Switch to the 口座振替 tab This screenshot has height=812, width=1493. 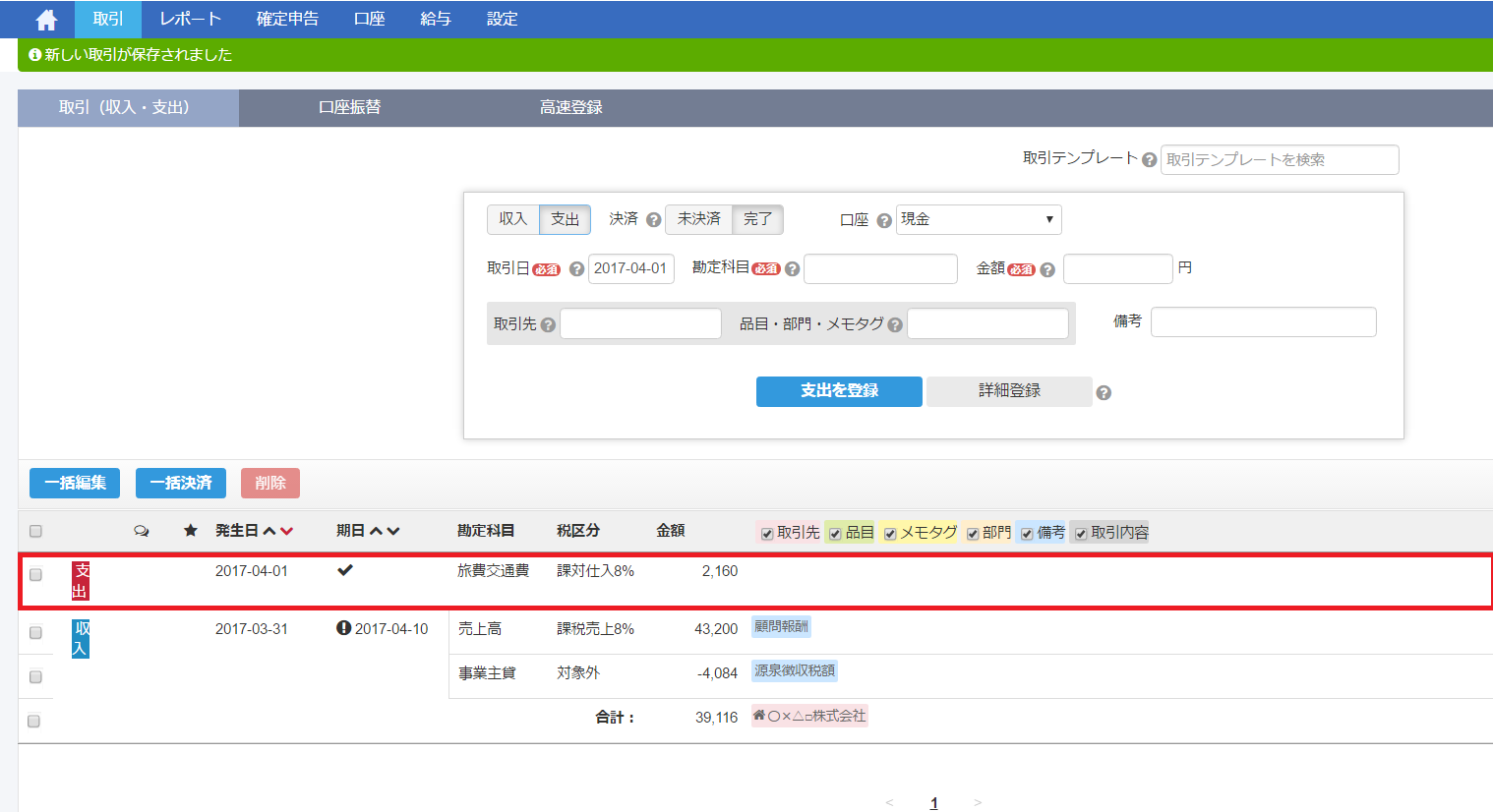(x=349, y=108)
